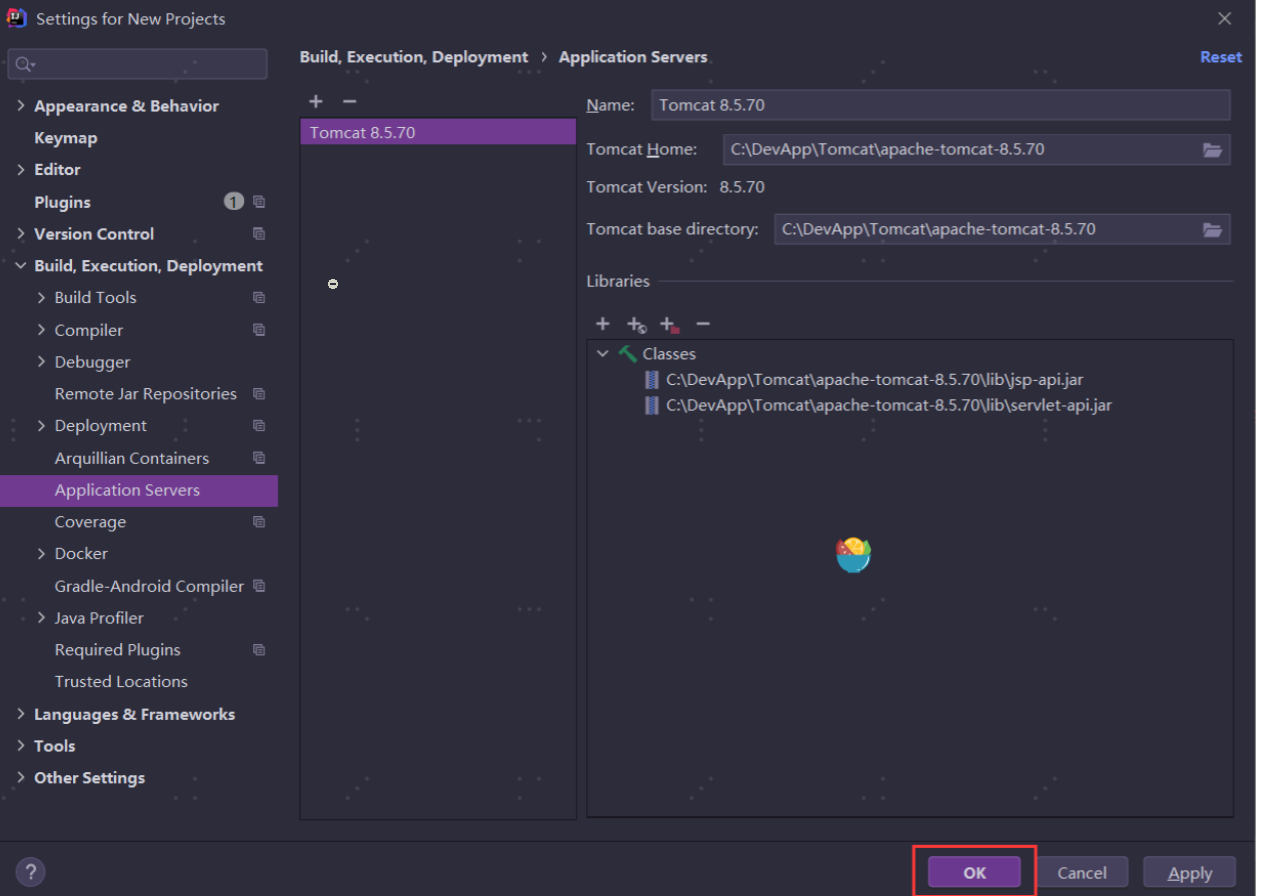Click the add-library-with-globe icon under Libraries
The height and width of the screenshot is (896, 1266).
(636, 324)
